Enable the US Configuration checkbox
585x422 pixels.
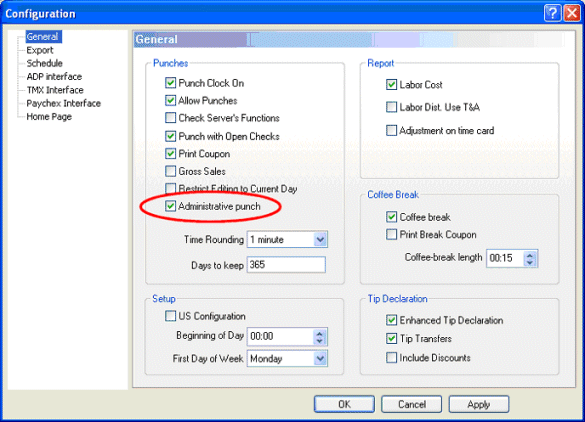(171, 316)
